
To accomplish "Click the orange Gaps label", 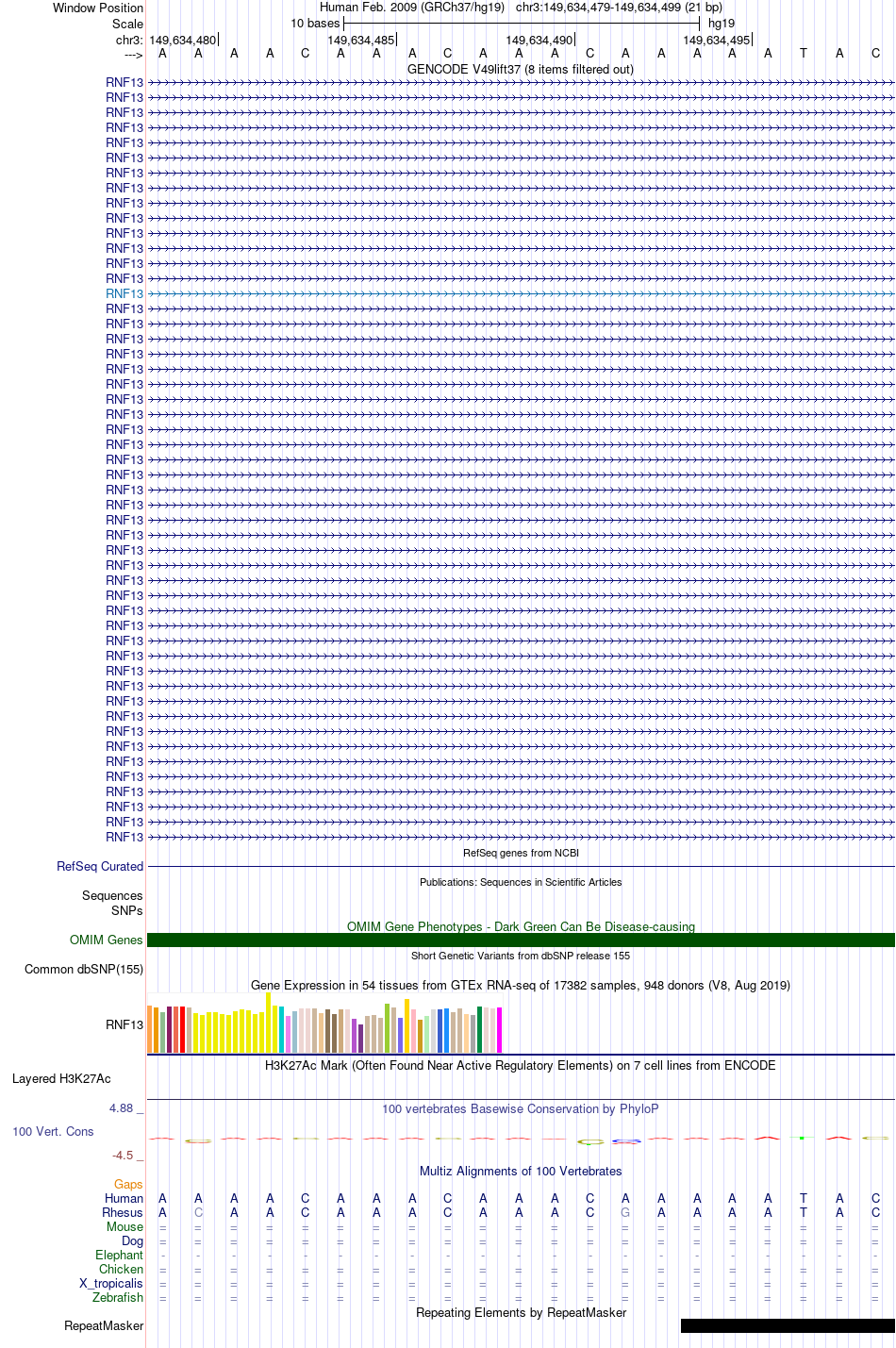I will 128,1185.
